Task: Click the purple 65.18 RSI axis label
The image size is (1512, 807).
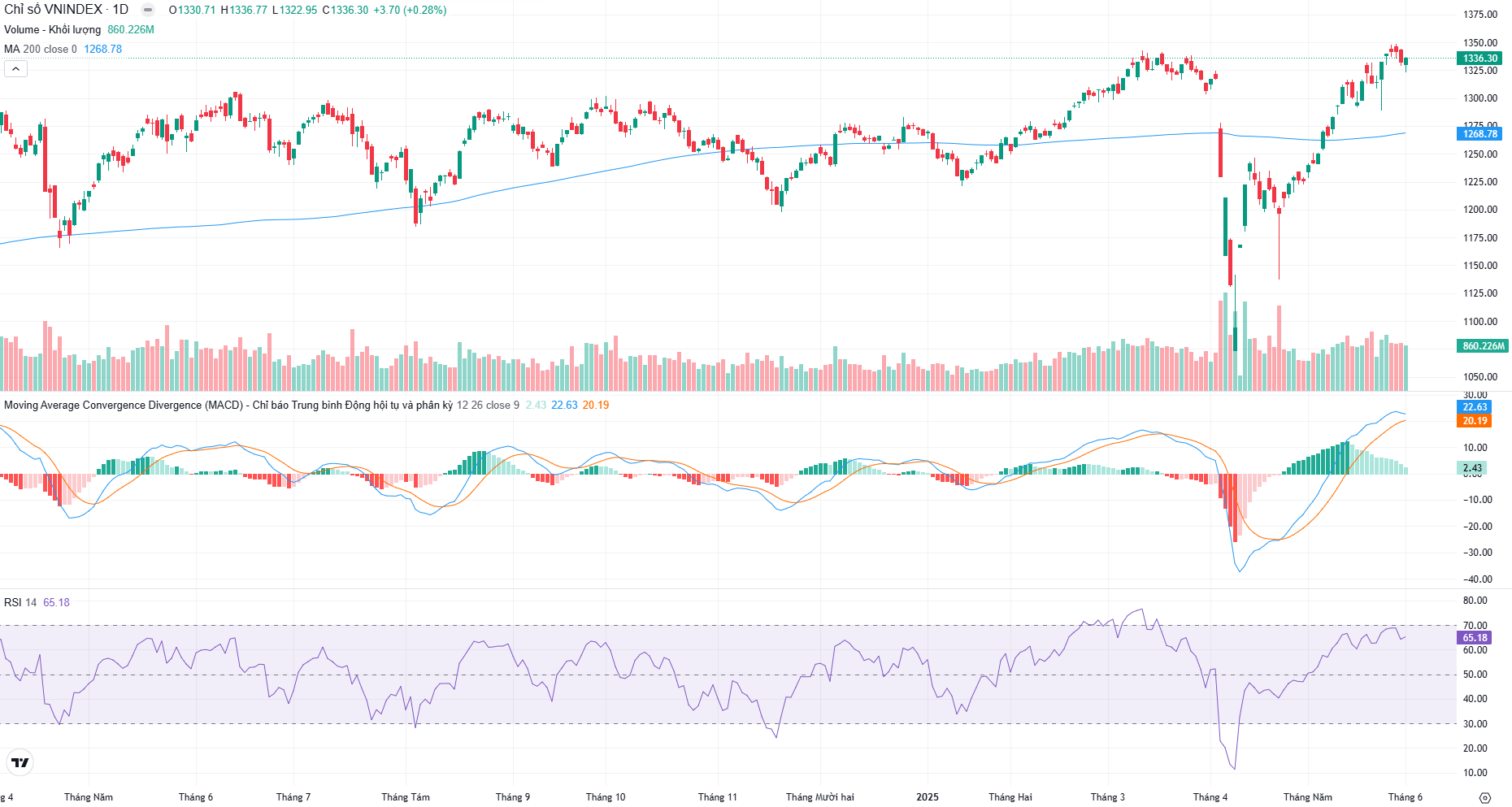Action: pyautogui.click(x=1475, y=638)
